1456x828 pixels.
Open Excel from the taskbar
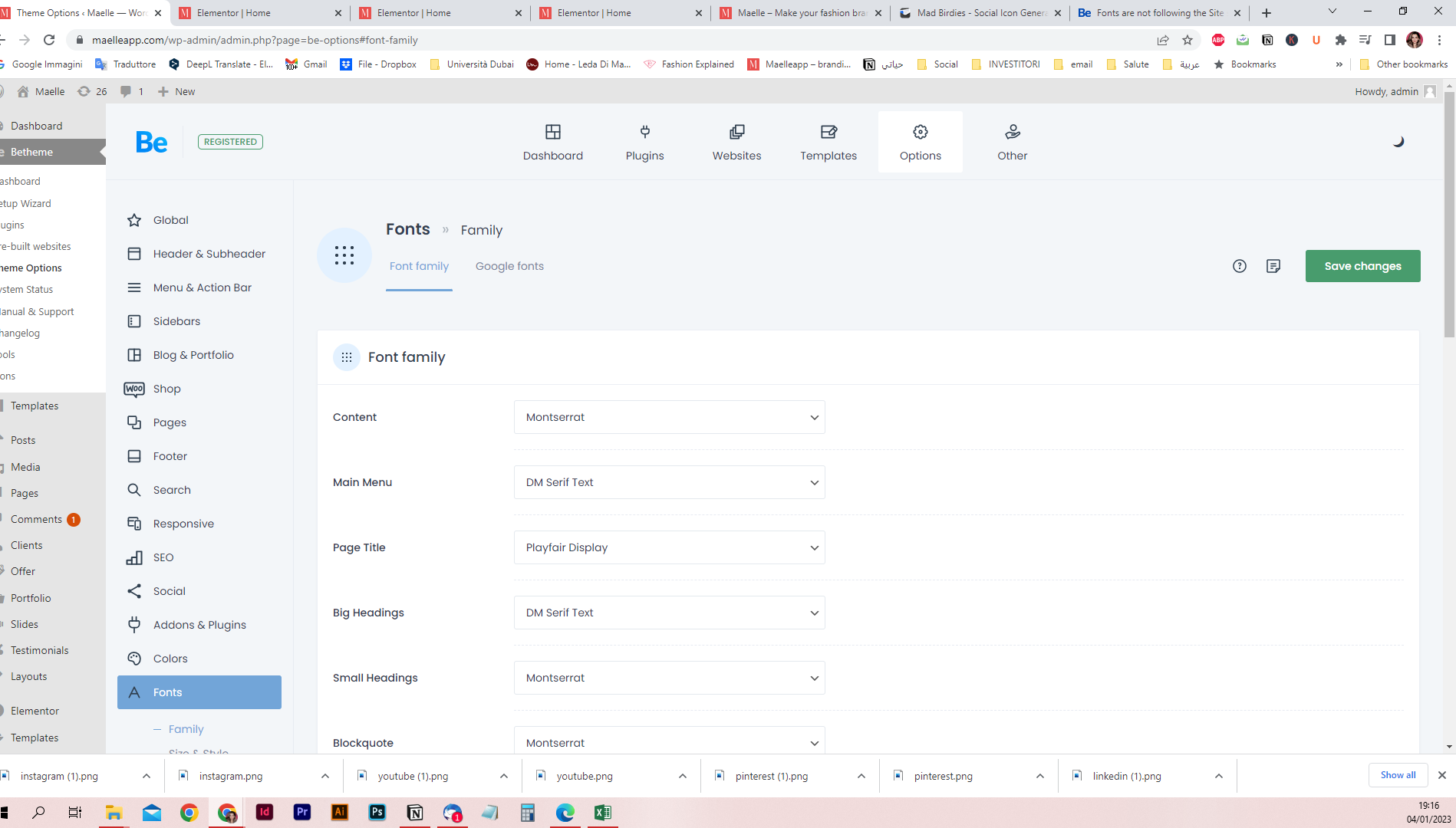click(x=603, y=813)
